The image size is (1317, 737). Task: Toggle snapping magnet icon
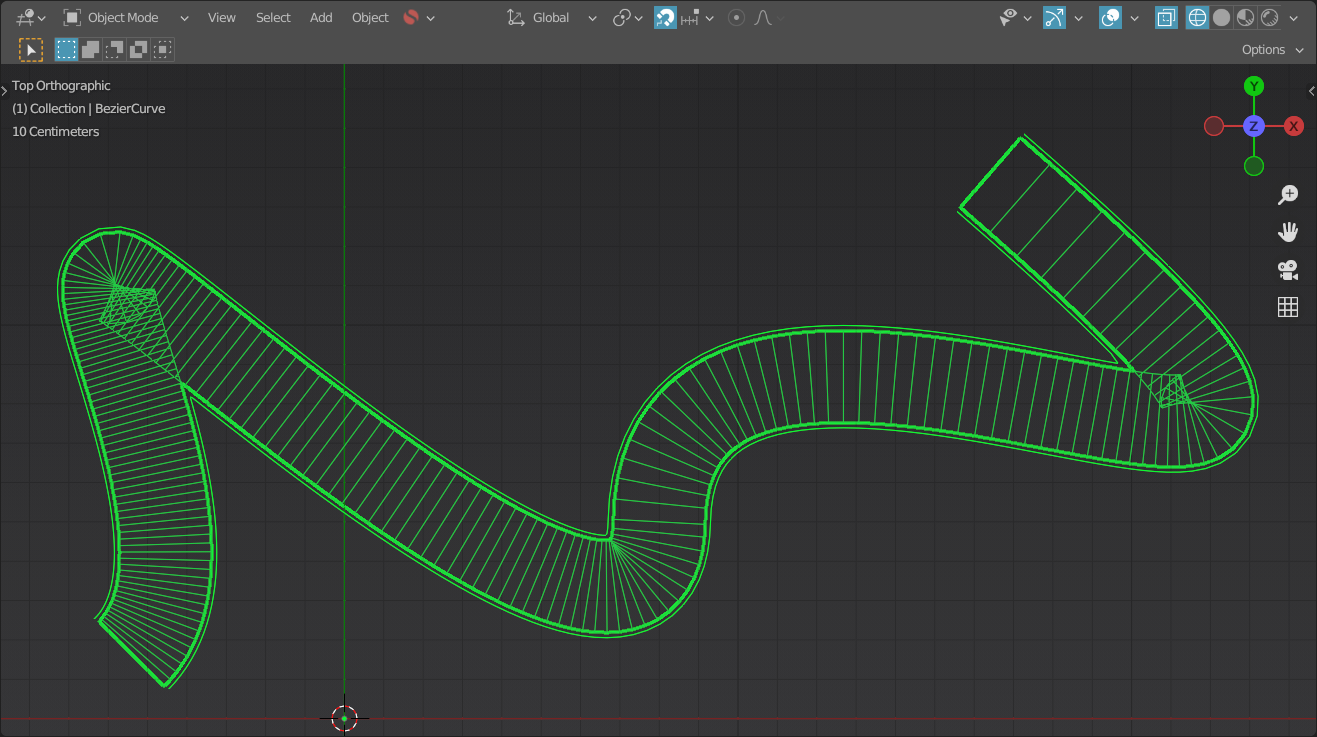(666, 18)
